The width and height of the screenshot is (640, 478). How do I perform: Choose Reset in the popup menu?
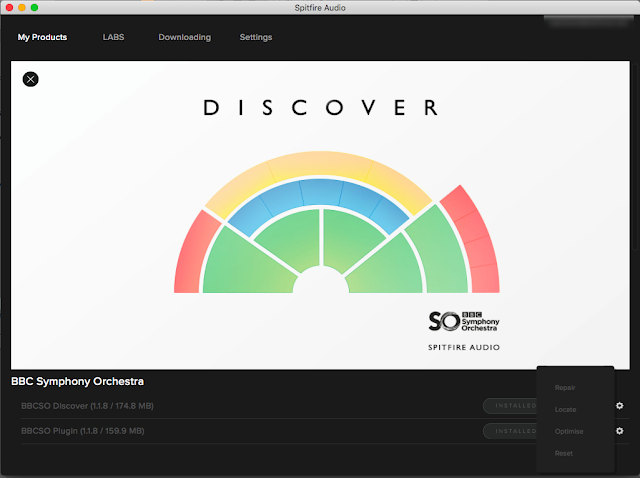point(564,453)
